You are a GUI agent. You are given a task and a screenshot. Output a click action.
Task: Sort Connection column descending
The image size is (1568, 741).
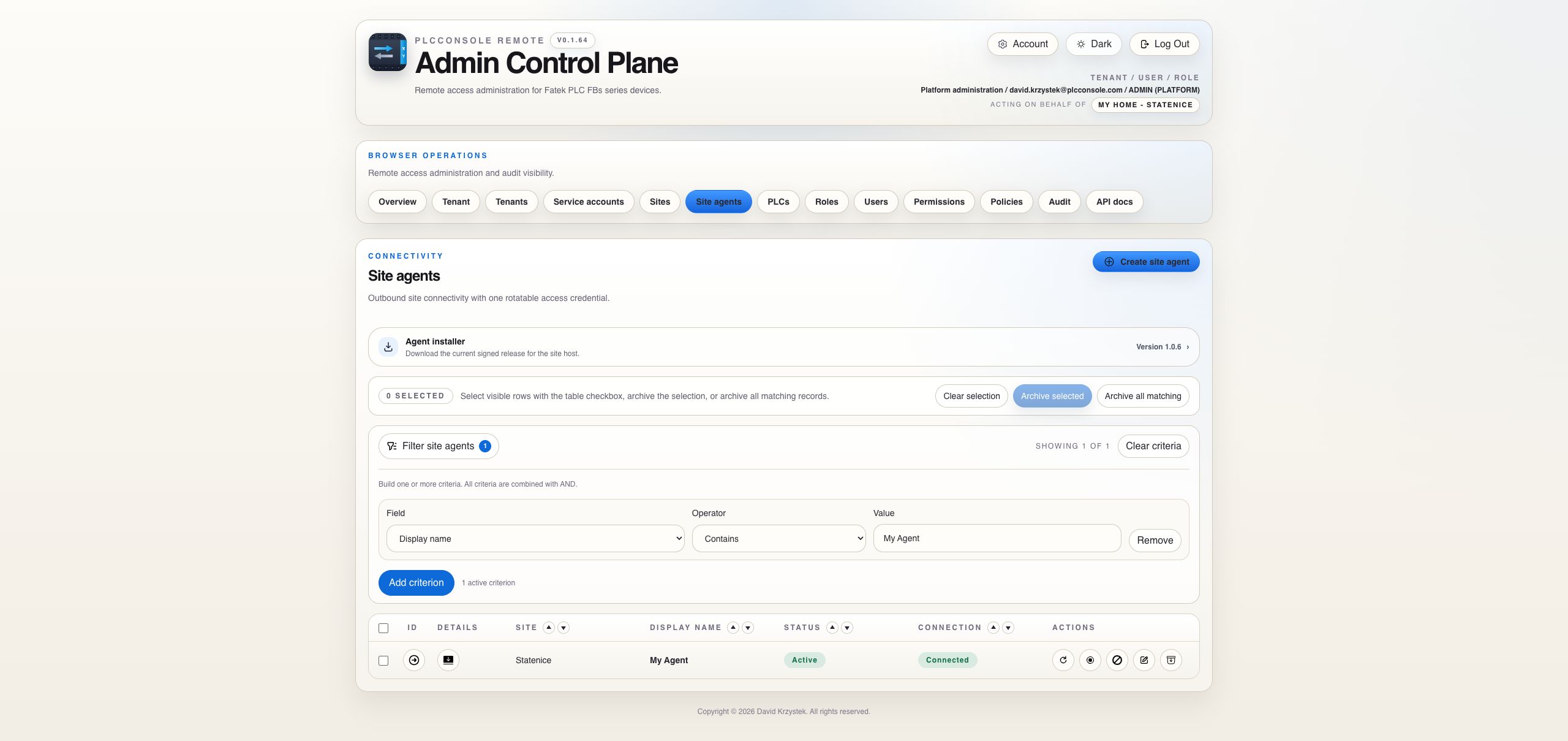[x=1008, y=628]
